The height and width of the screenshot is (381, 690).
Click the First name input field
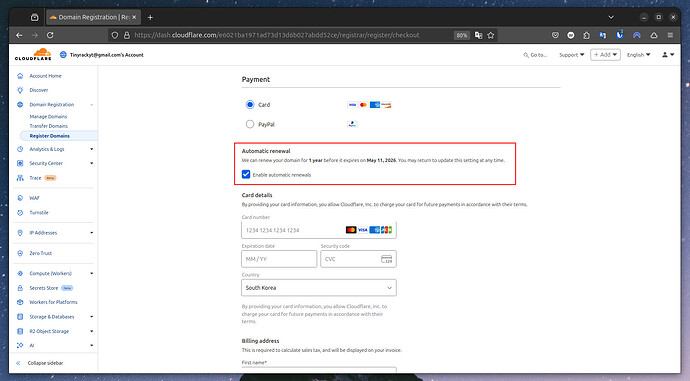[319, 370]
